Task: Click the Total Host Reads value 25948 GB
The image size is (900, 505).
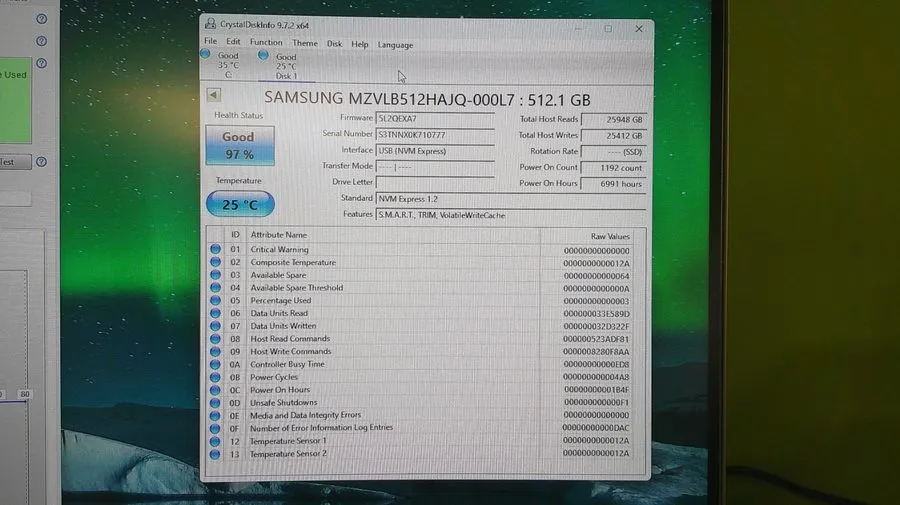Action: click(x=613, y=119)
